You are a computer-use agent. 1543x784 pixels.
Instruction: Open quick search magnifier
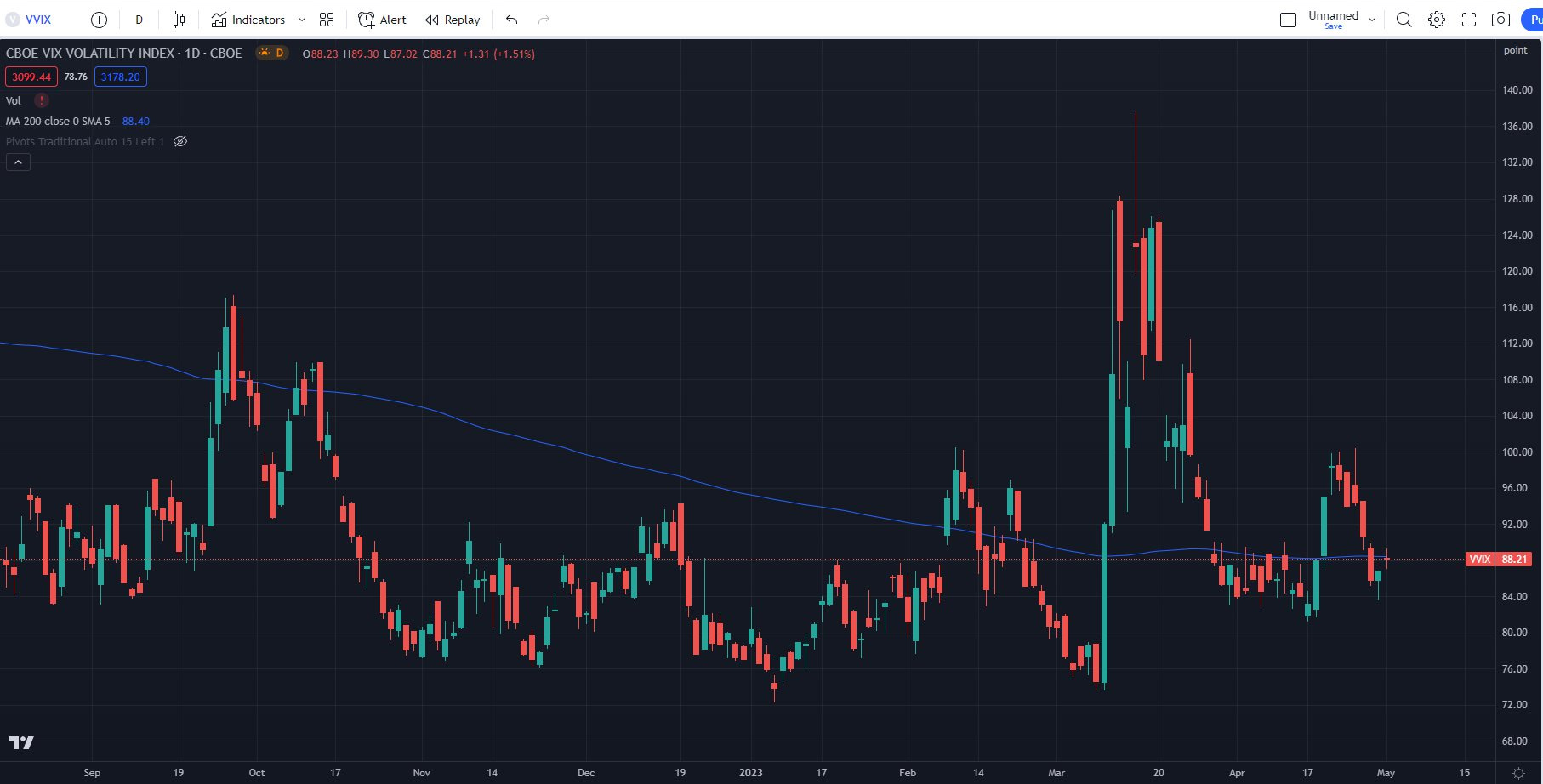[1404, 20]
